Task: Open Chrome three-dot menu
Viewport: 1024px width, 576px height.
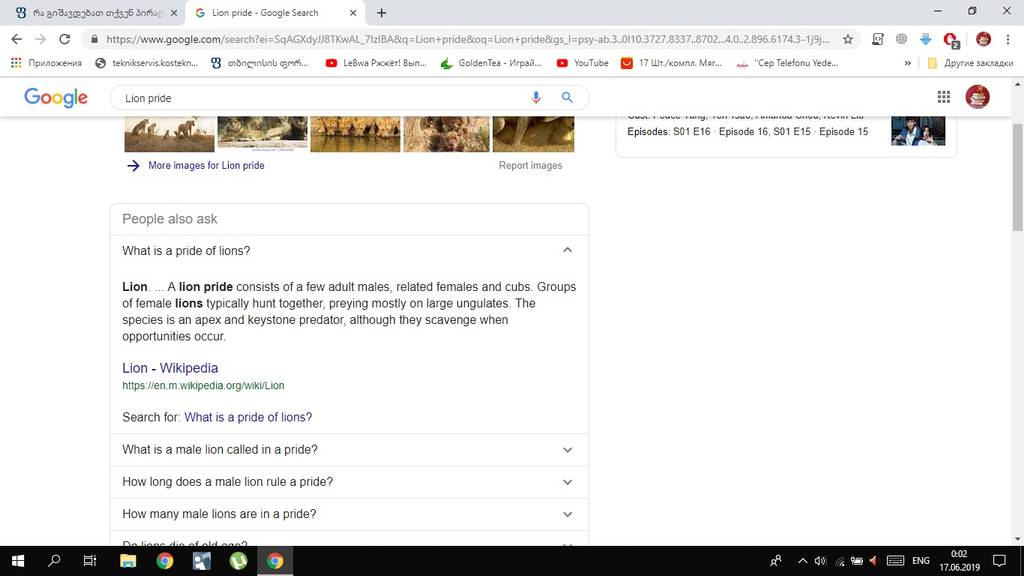Action: tap(1008, 39)
